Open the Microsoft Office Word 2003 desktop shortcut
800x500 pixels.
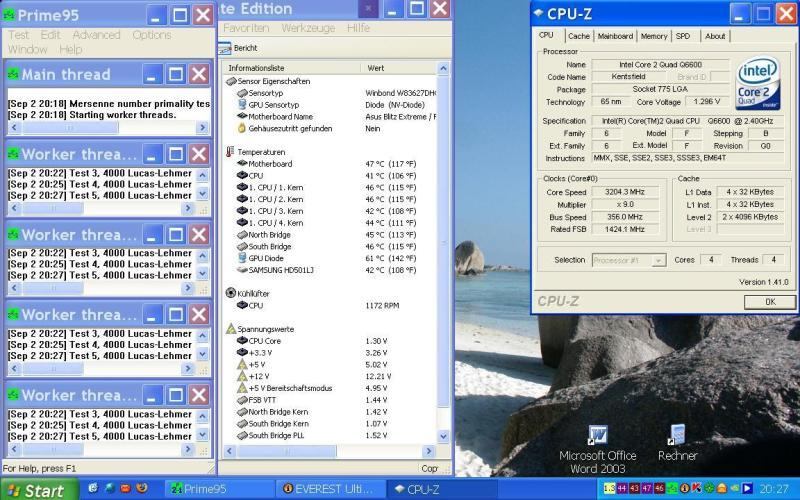[x=597, y=449]
